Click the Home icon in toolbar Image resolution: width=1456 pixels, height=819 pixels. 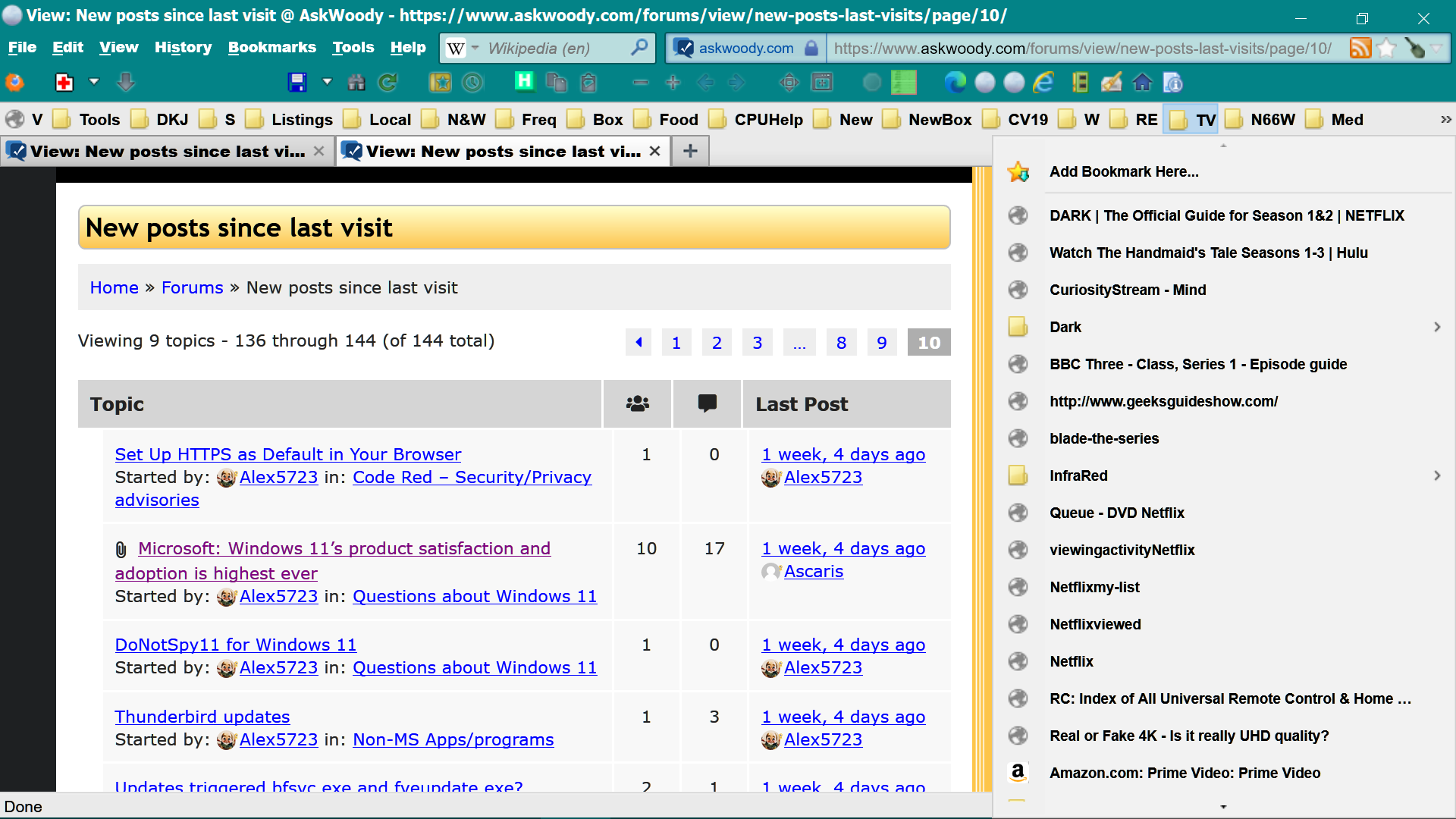coord(1142,82)
